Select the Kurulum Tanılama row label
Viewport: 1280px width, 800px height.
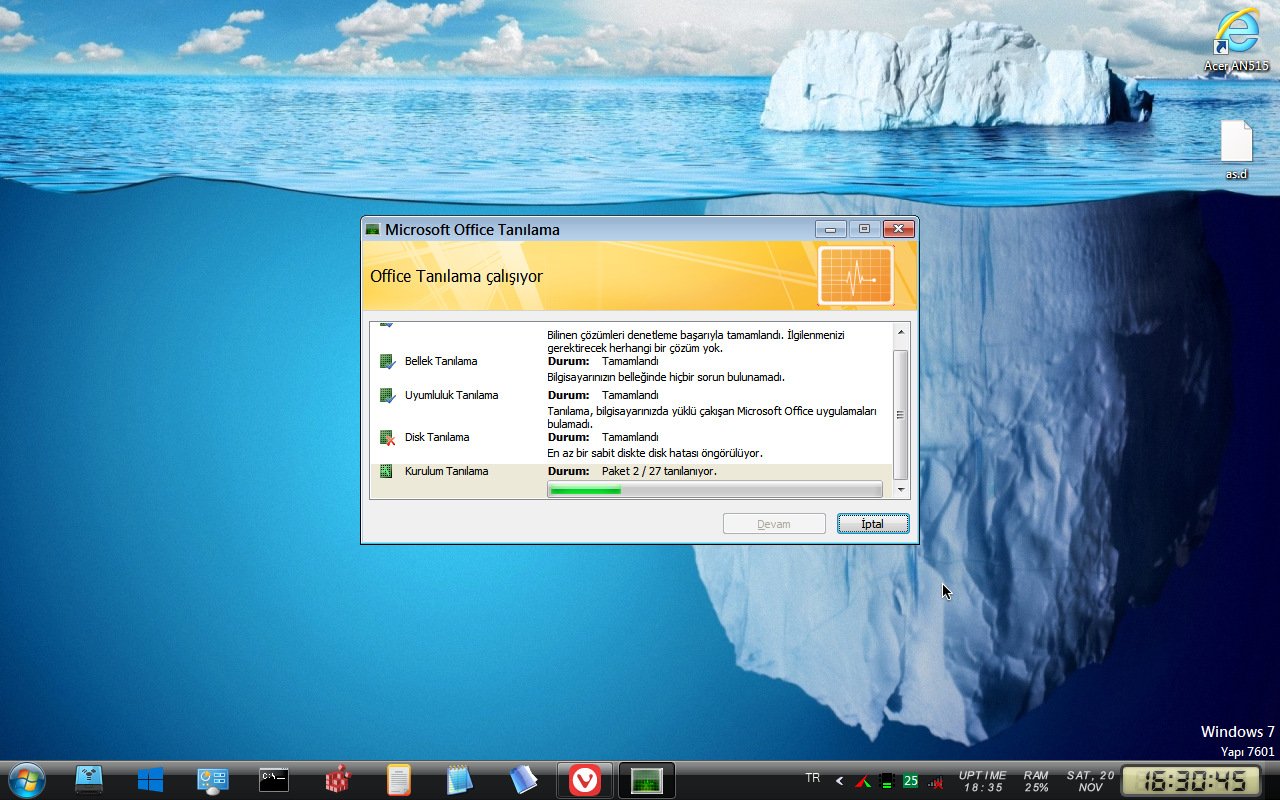(446, 471)
